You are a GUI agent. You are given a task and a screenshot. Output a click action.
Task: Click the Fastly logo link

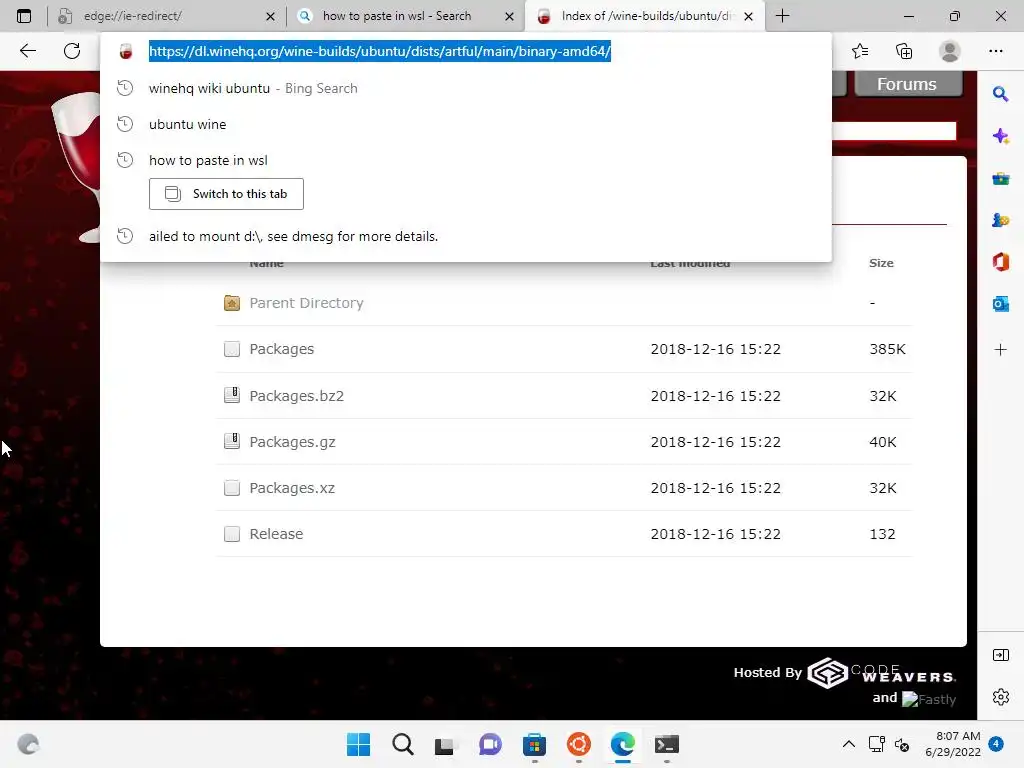click(929, 699)
